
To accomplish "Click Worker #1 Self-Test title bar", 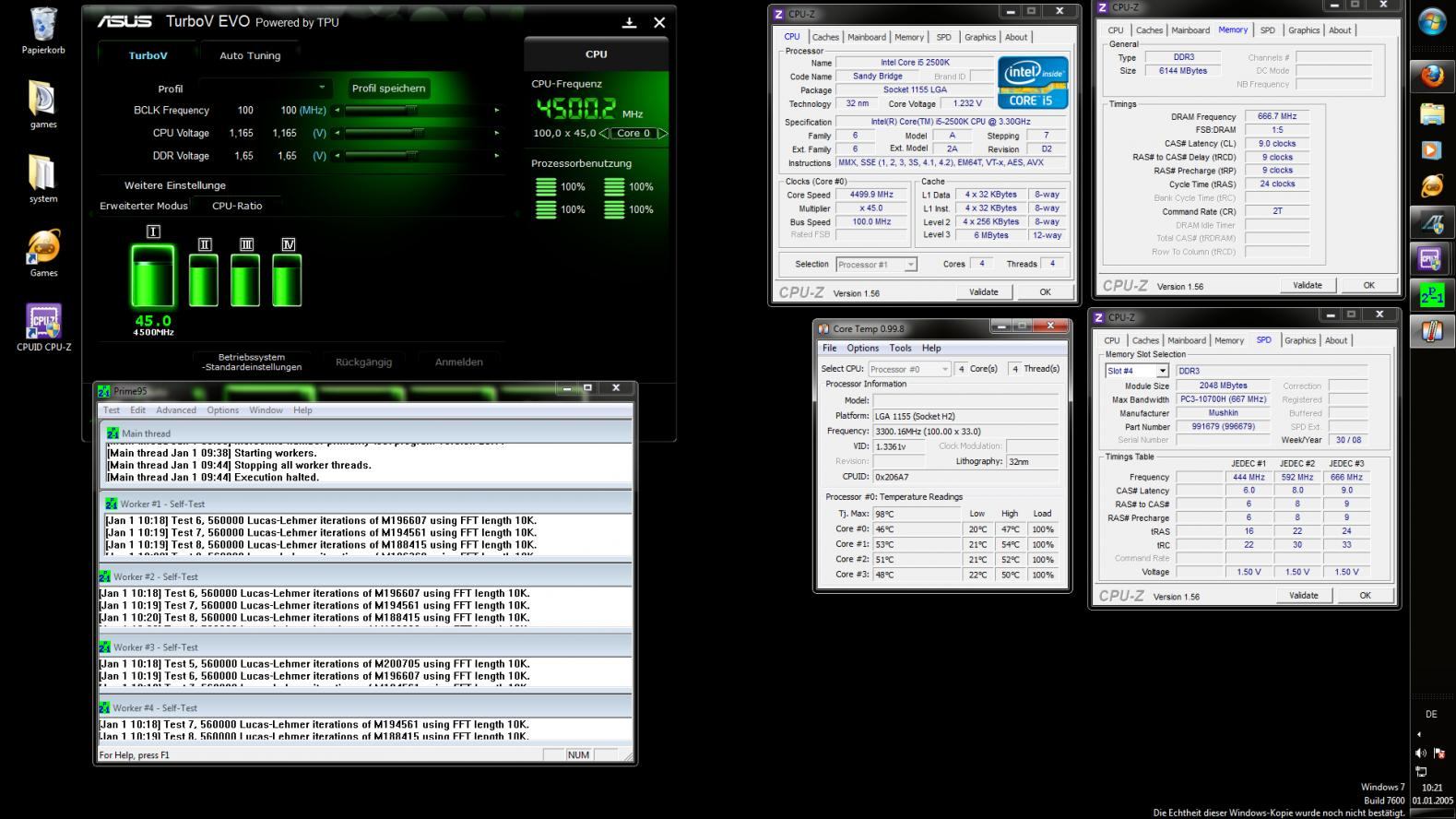I will 367,504.
